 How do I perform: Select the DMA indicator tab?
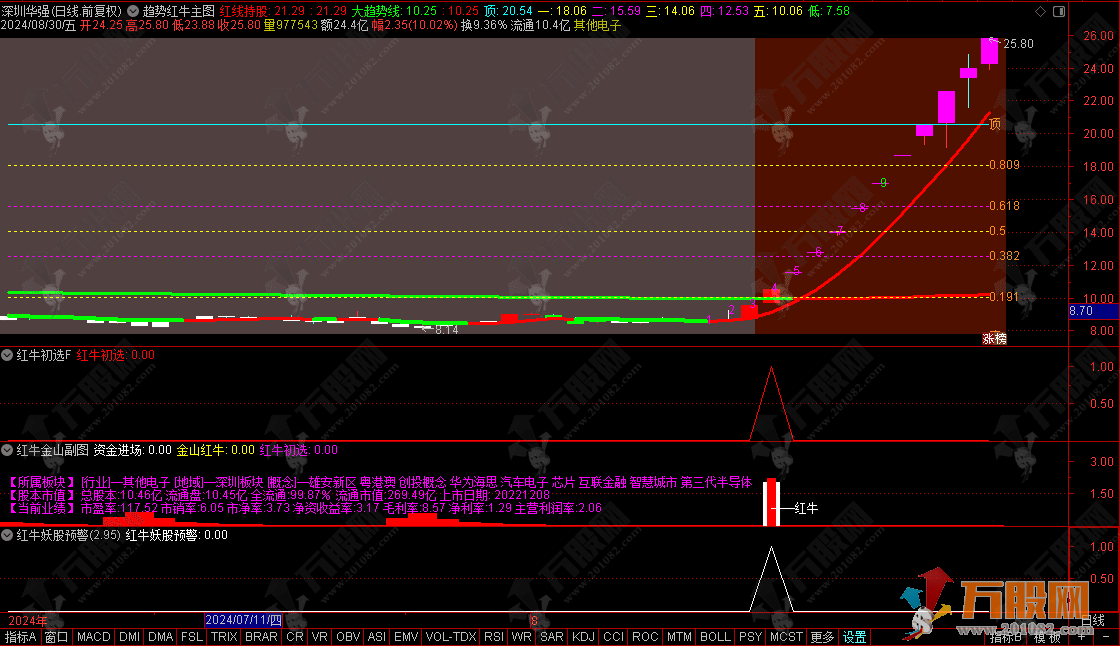click(x=161, y=637)
